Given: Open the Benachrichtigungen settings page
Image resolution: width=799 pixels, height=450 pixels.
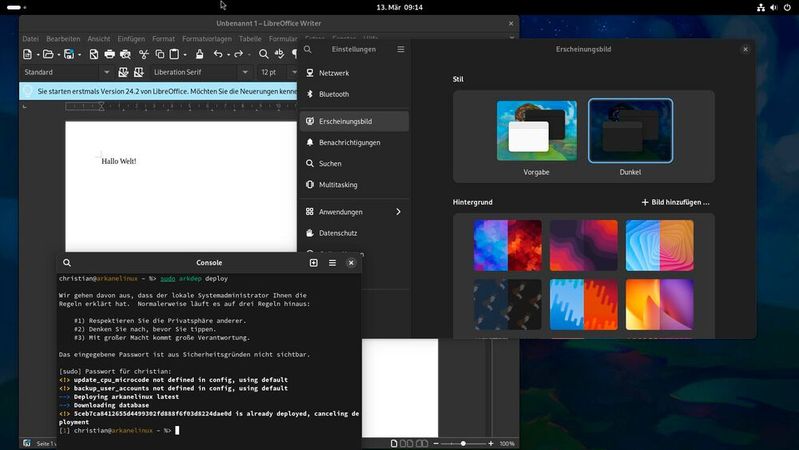Looking at the screenshot, I should (x=354, y=143).
